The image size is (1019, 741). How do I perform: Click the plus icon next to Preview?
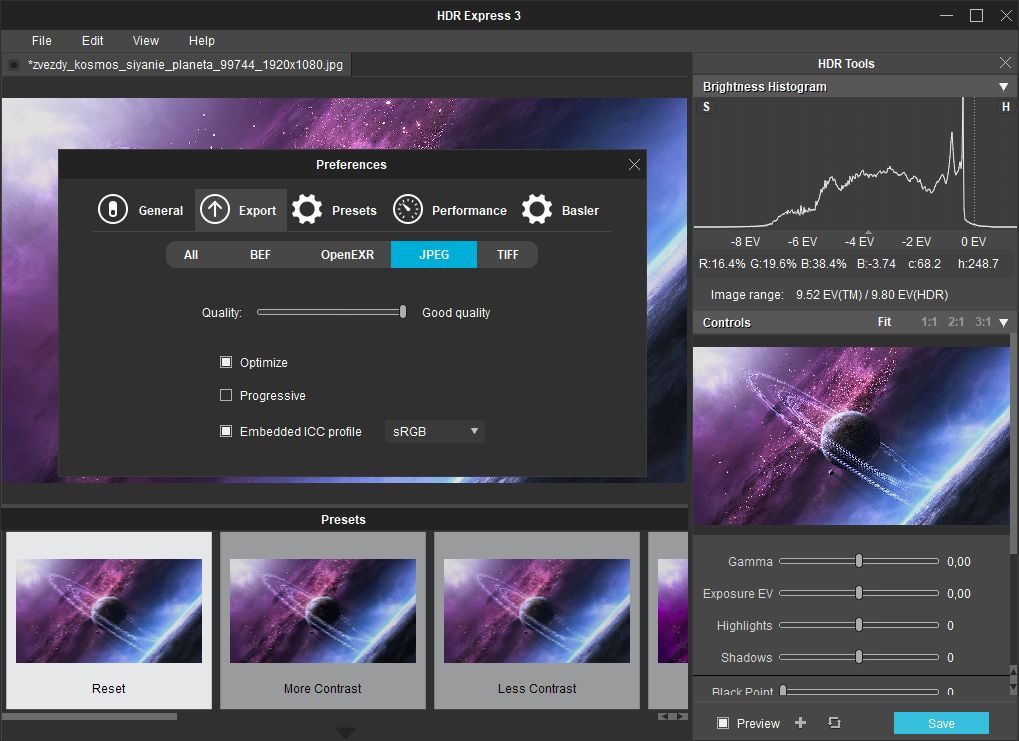pyautogui.click(x=801, y=723)
